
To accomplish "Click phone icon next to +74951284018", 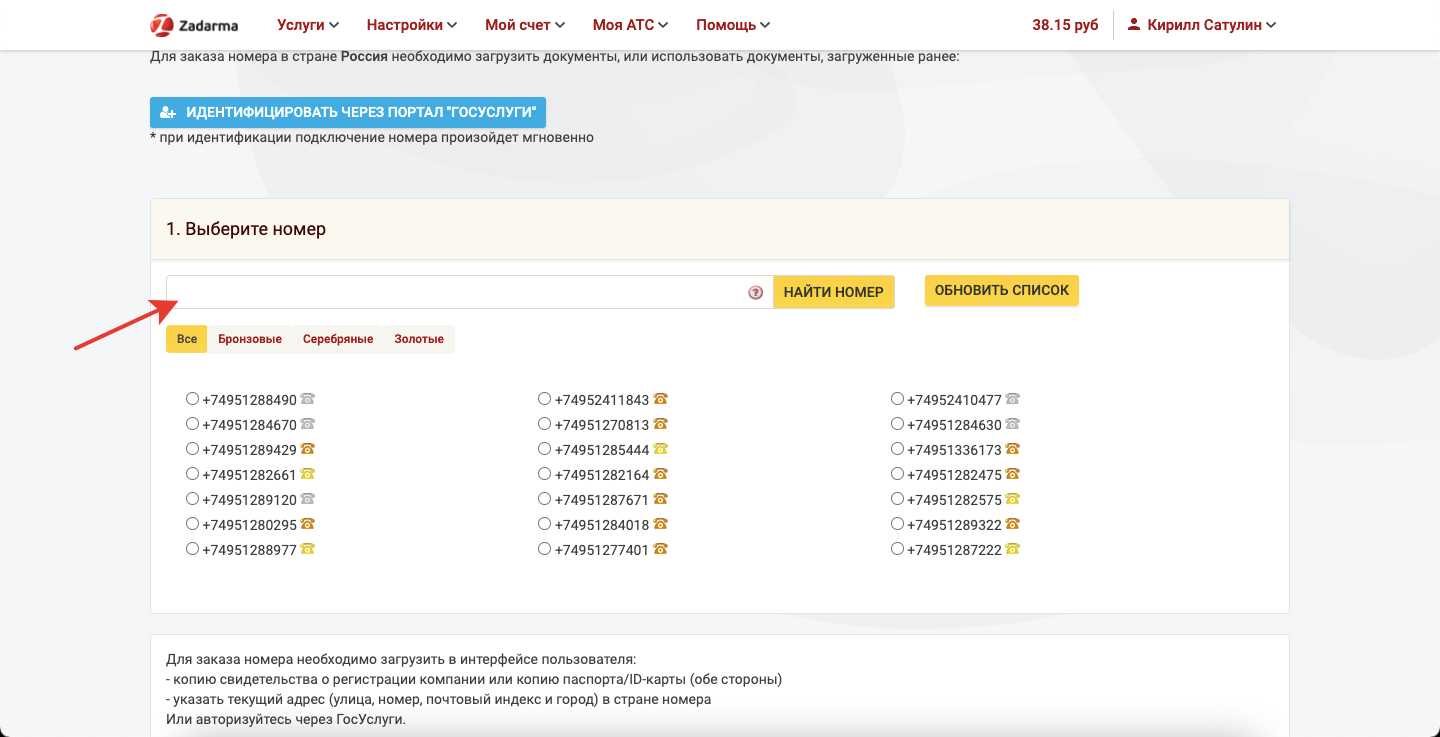I will click(x=660, y=524).
